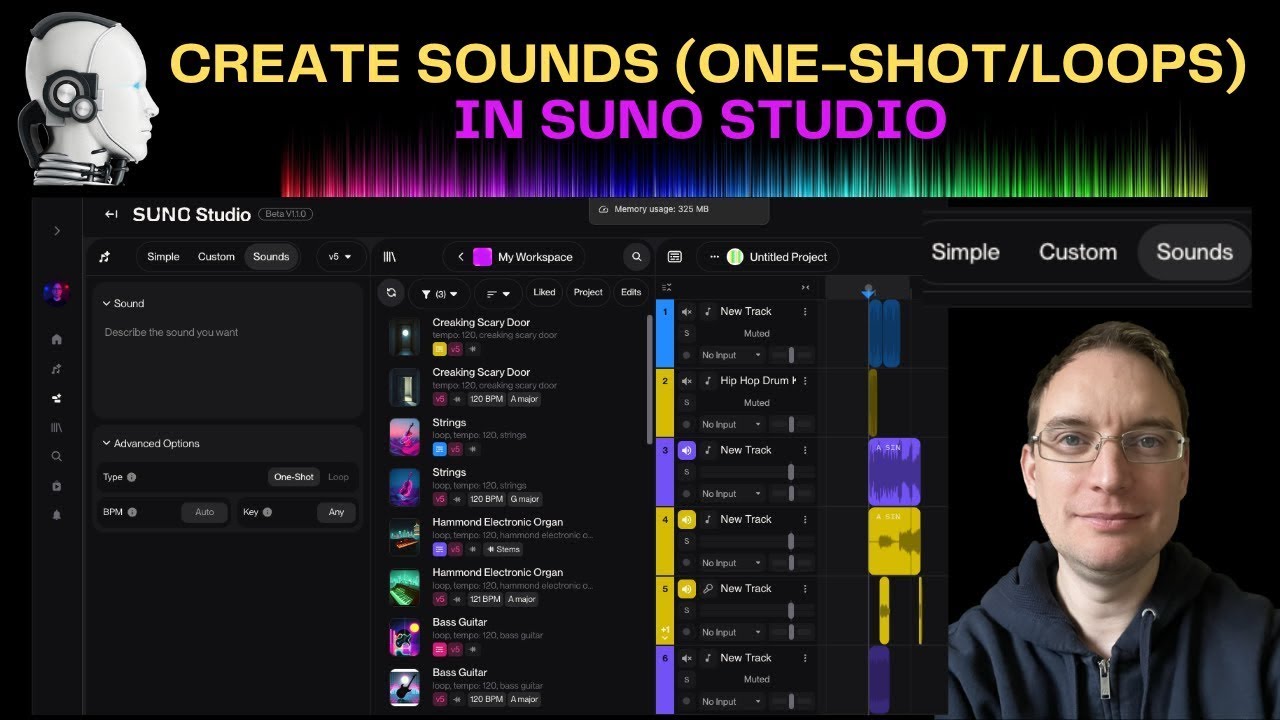1280x720 pixels.
Task: Select first Creaking Scary Door thumbnail
Action: pyautogui.click(x=405, y=337)
